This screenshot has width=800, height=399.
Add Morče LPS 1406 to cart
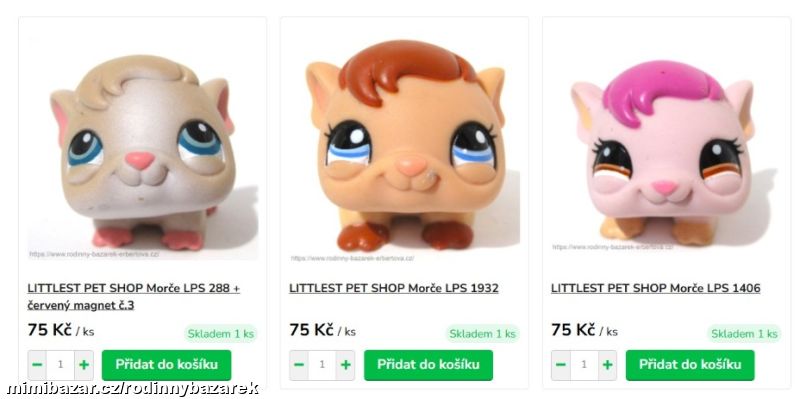[690, 365]
